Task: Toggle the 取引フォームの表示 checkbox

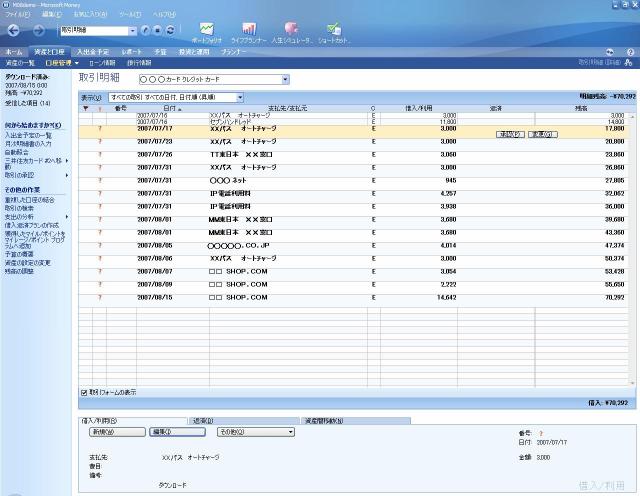Action: [84, 393]
